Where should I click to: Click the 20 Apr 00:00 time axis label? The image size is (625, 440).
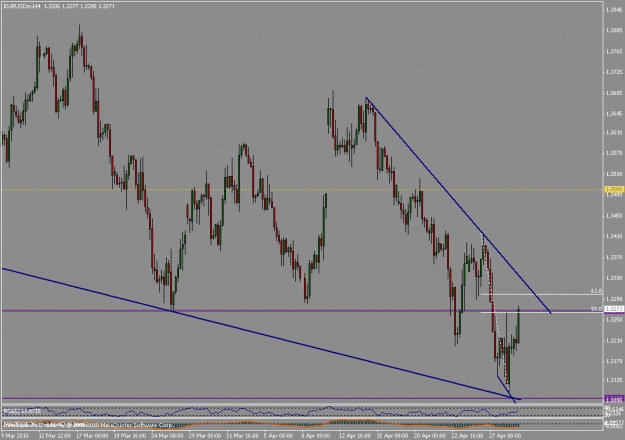430,436
